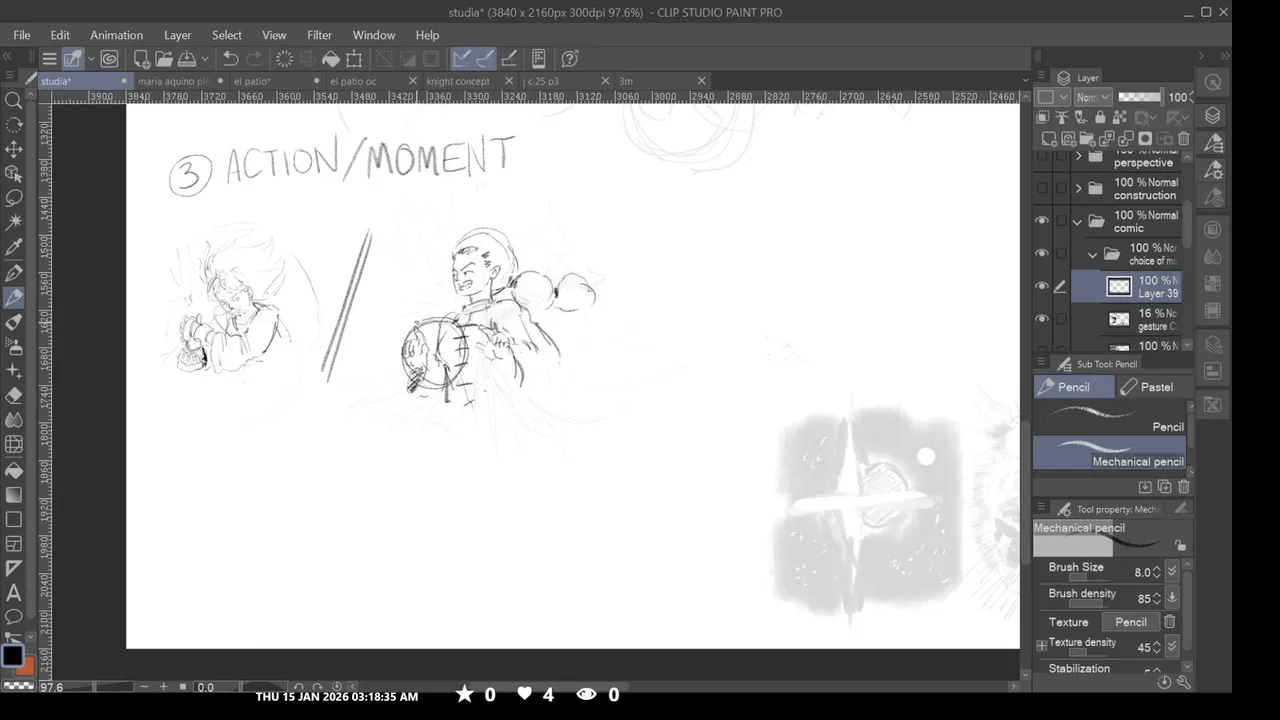Select the Layer 39 thumbnail
The height and width of the screenshot is (720, 1280).
(1119, 287)
